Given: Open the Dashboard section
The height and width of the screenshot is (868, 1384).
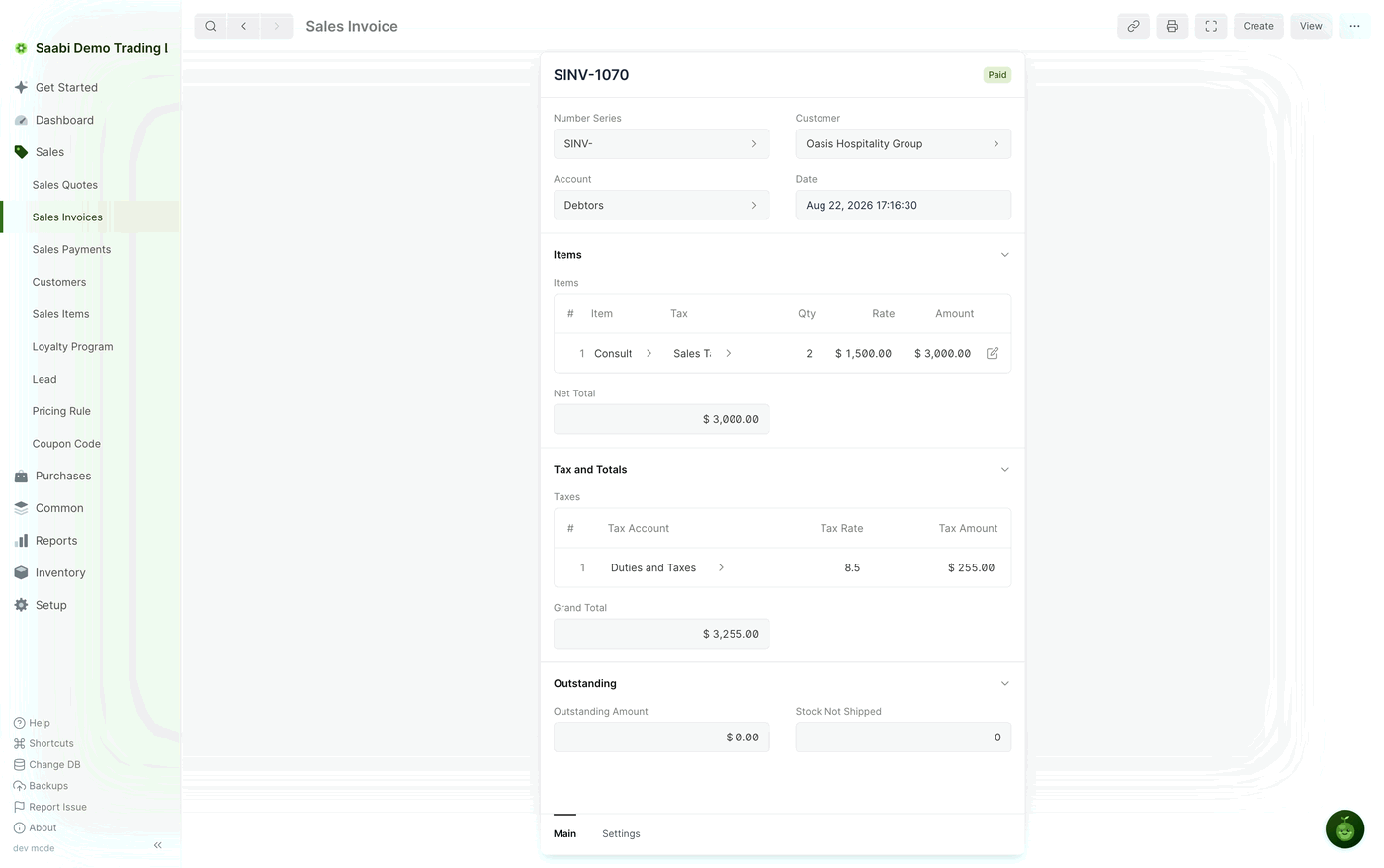Looking at the screenshot, I should pos(64,120).
